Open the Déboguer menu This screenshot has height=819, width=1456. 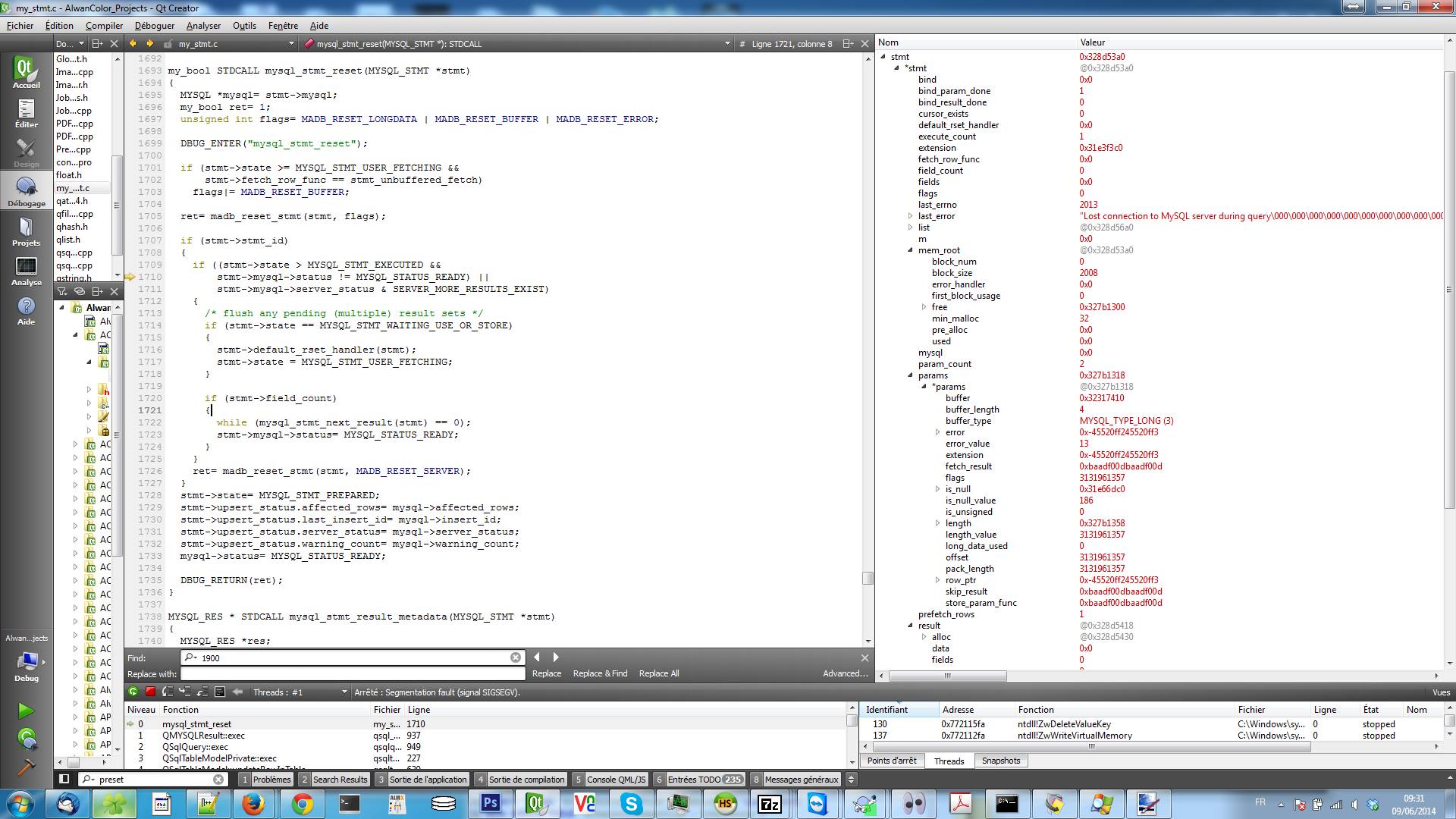(x=154, y=25)
